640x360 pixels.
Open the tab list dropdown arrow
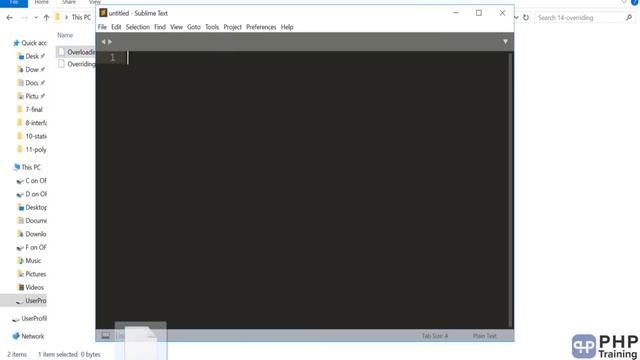505,42
